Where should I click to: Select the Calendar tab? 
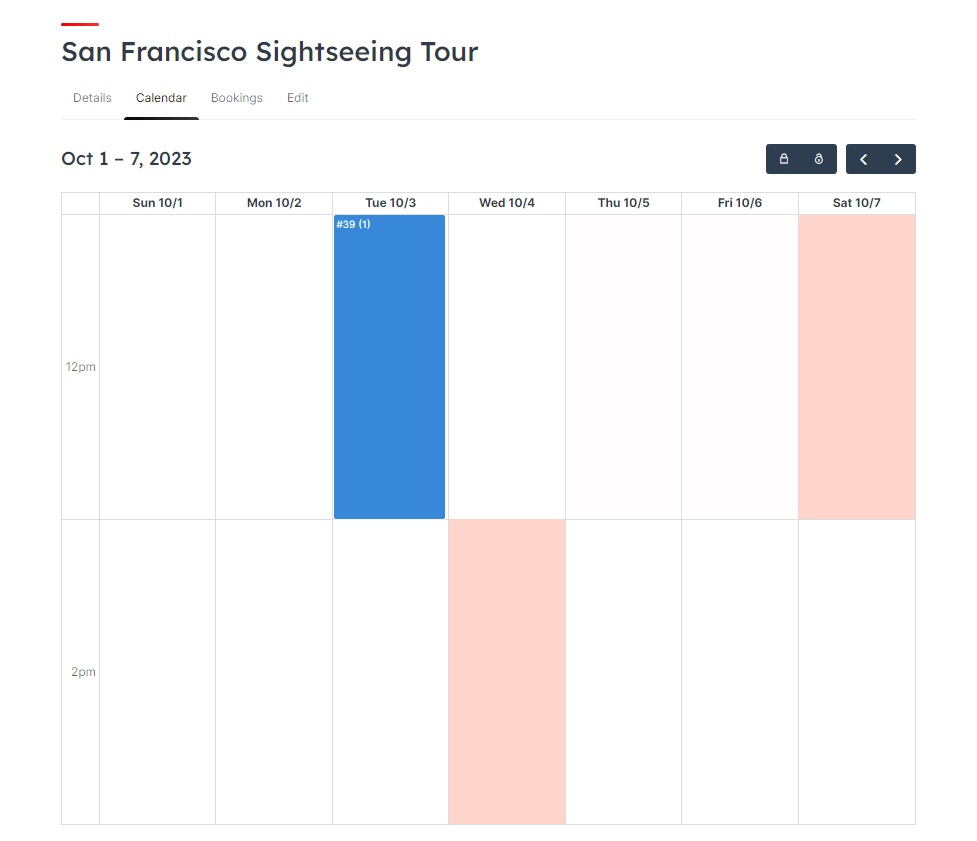point(161,98)
